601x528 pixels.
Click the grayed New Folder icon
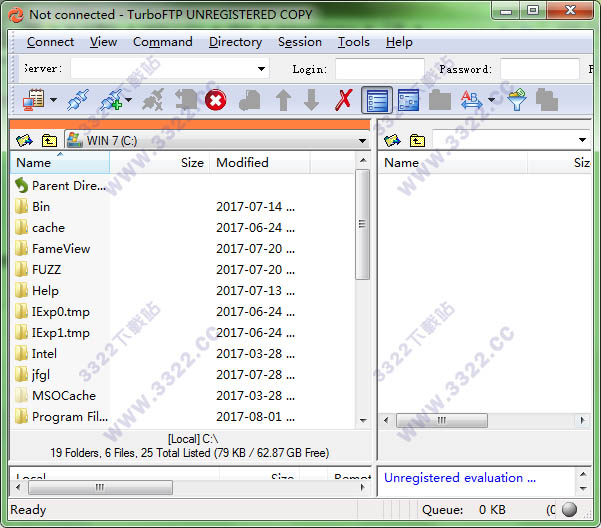tap(440, 100)
